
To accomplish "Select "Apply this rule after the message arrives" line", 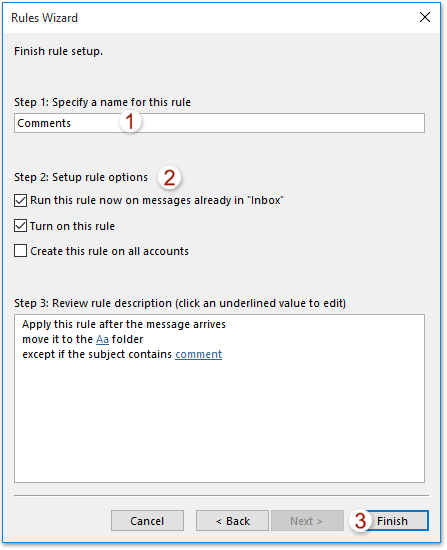I will point(124,324).
